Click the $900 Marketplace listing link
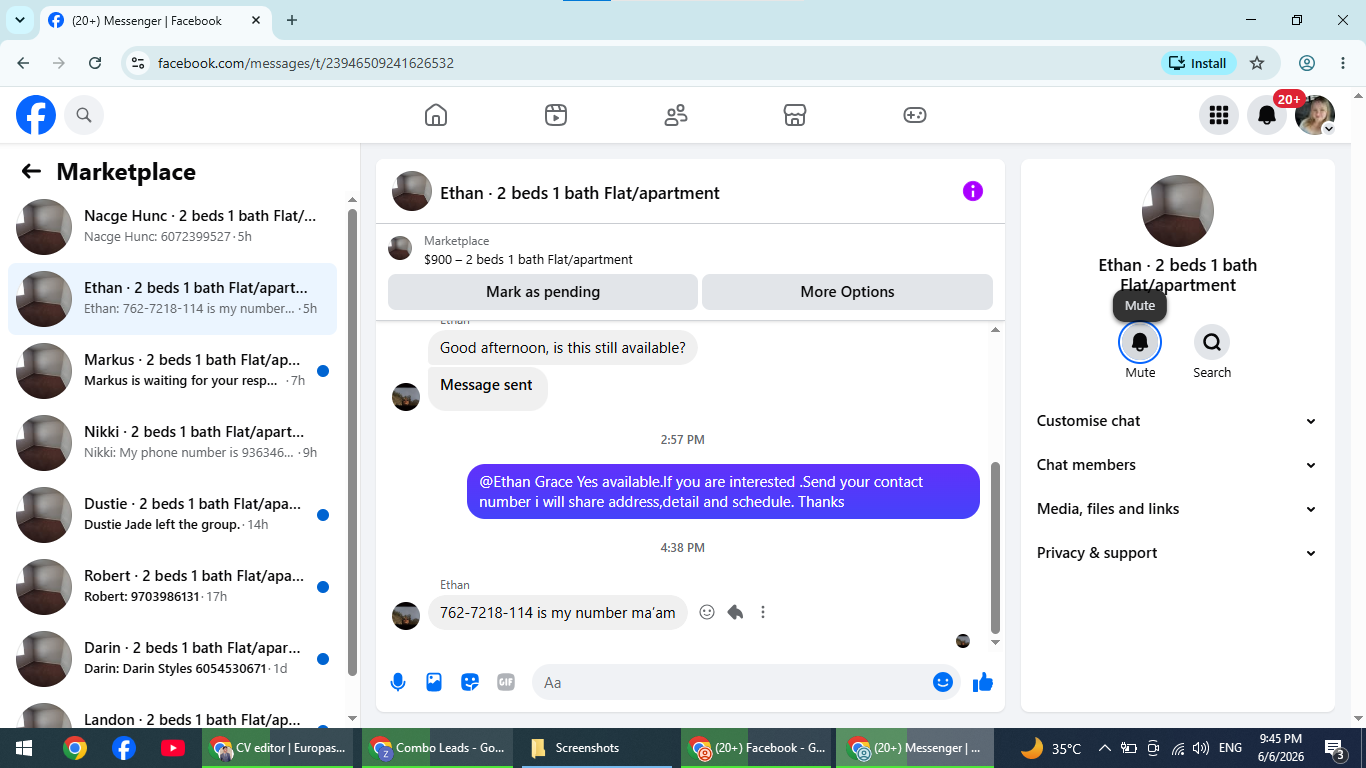Image resolution: width=1366 pixels, height=768 pixels. [528, 260]
